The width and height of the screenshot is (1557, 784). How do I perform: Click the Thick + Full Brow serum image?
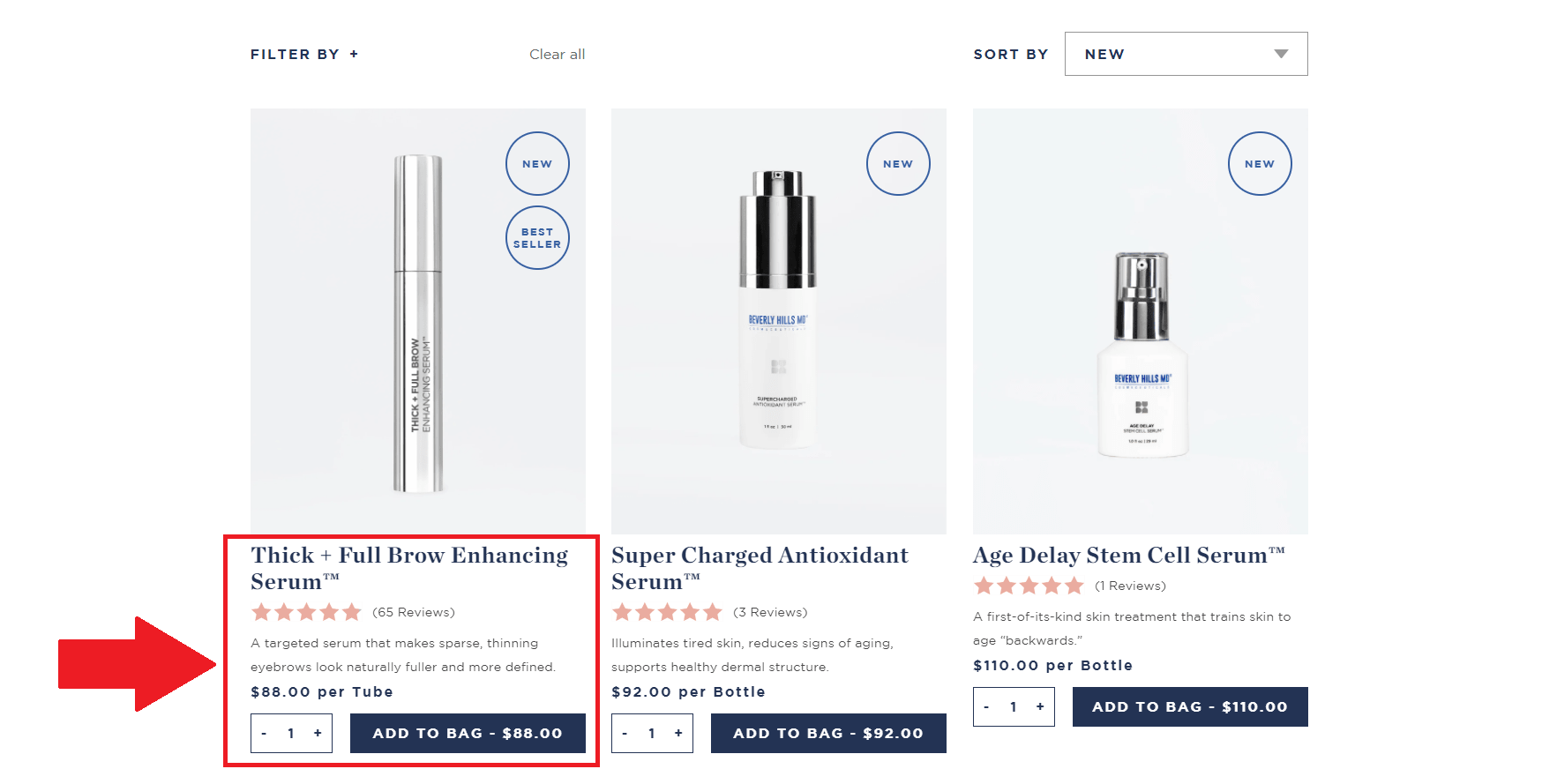[417, 322]
